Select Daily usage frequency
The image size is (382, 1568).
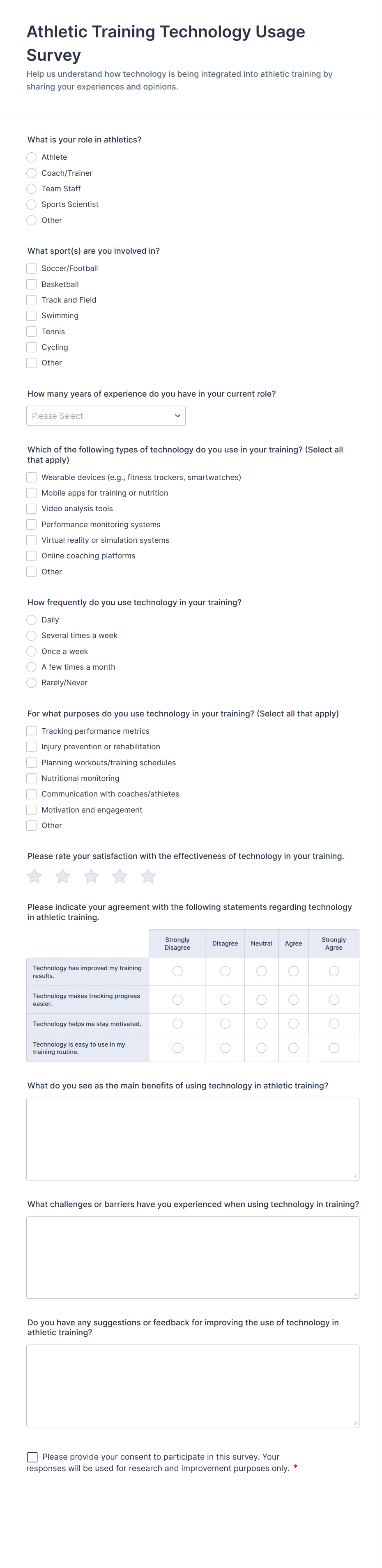coord(31,620)
